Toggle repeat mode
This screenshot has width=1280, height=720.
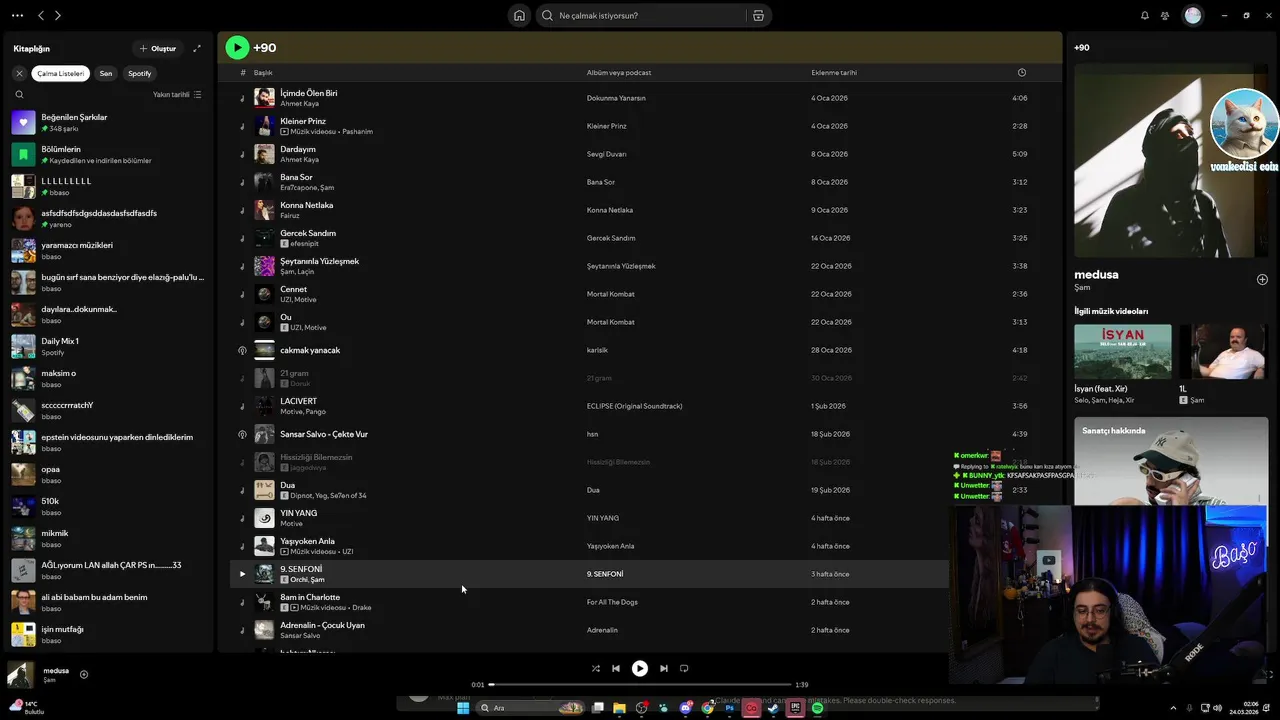click(x=684, y=669)
